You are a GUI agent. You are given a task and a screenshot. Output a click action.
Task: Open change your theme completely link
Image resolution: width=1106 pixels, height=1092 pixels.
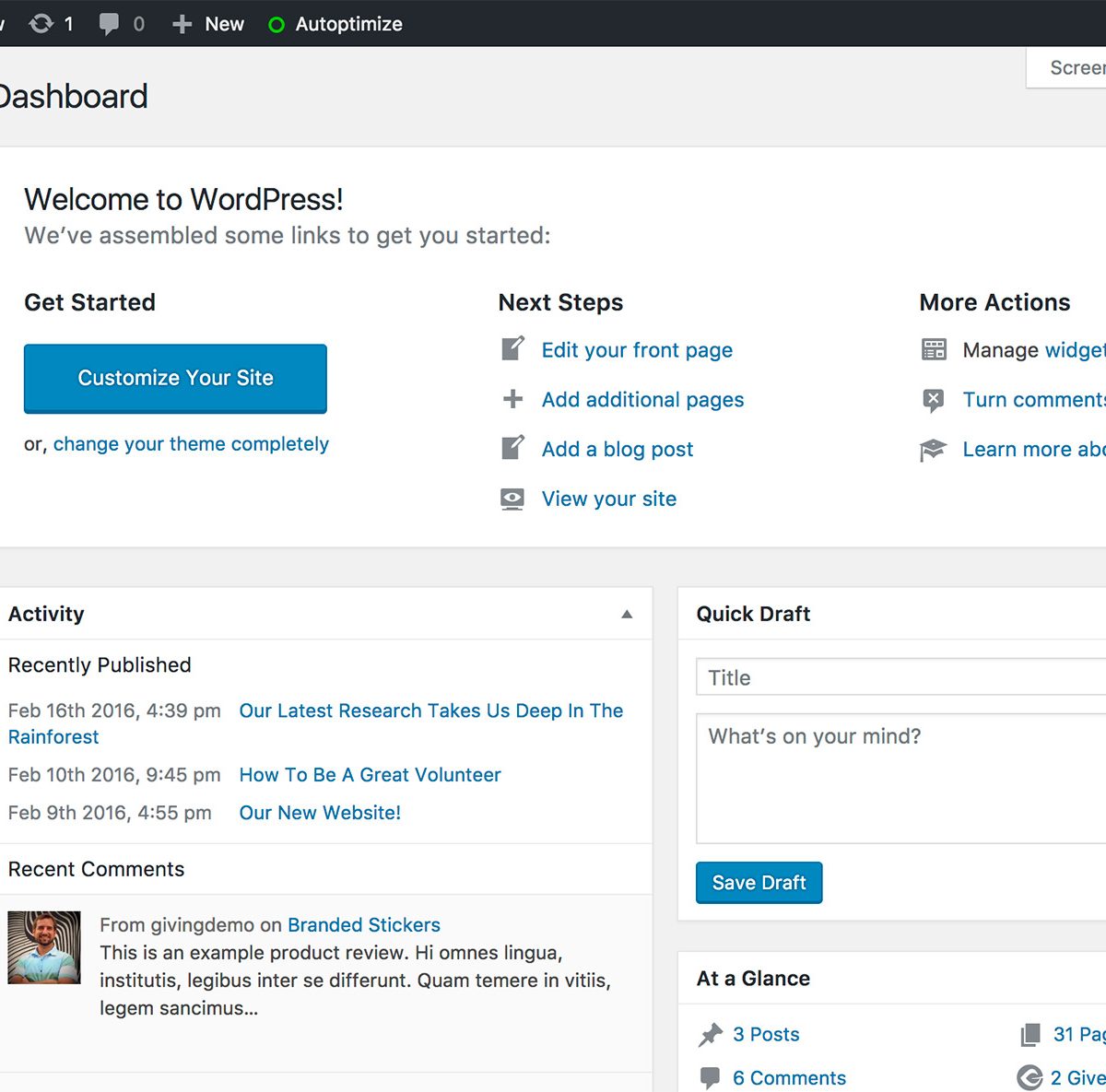click(x=191, y=444)
